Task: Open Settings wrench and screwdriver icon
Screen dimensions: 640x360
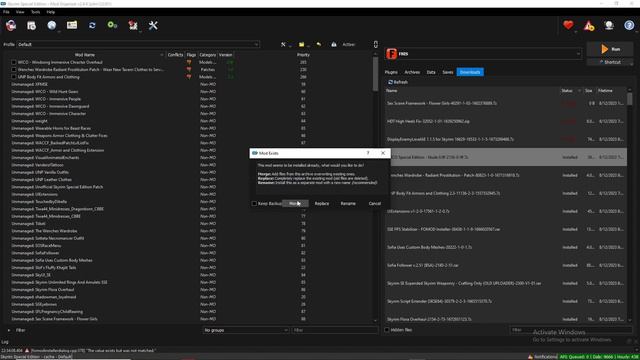Action: [x=153, y=26]
